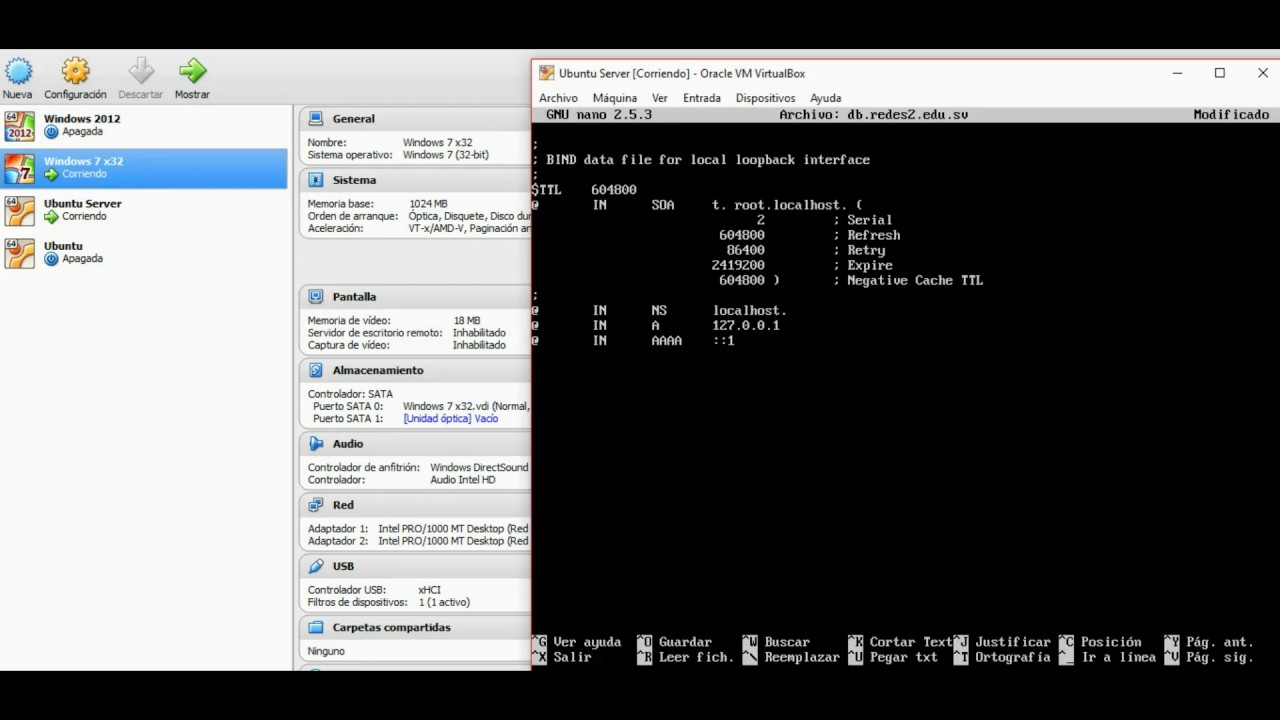
Task: Open the Entrada menu
Action: [702, 98]
